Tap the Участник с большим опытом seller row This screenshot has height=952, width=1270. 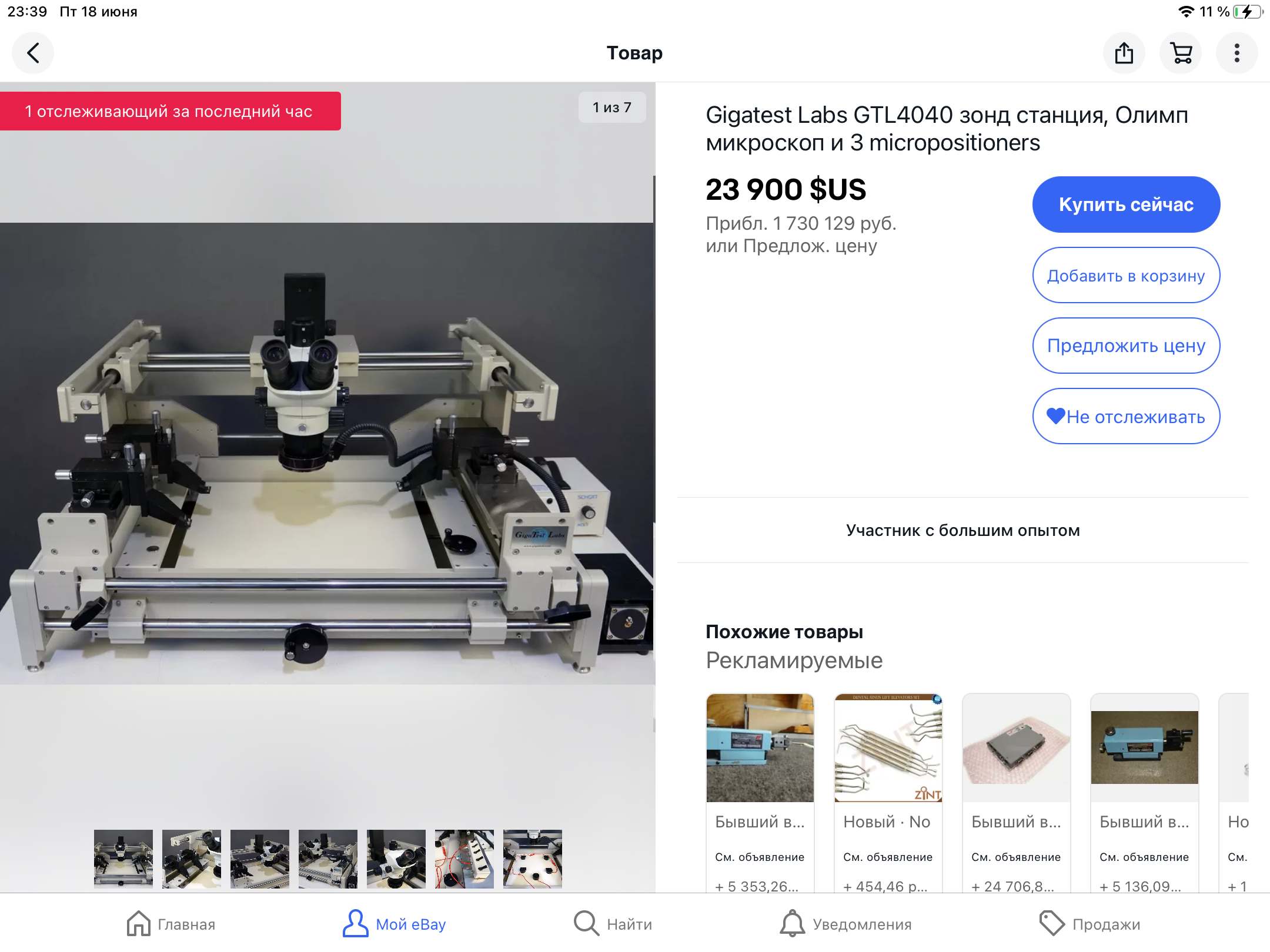point(963,530)
